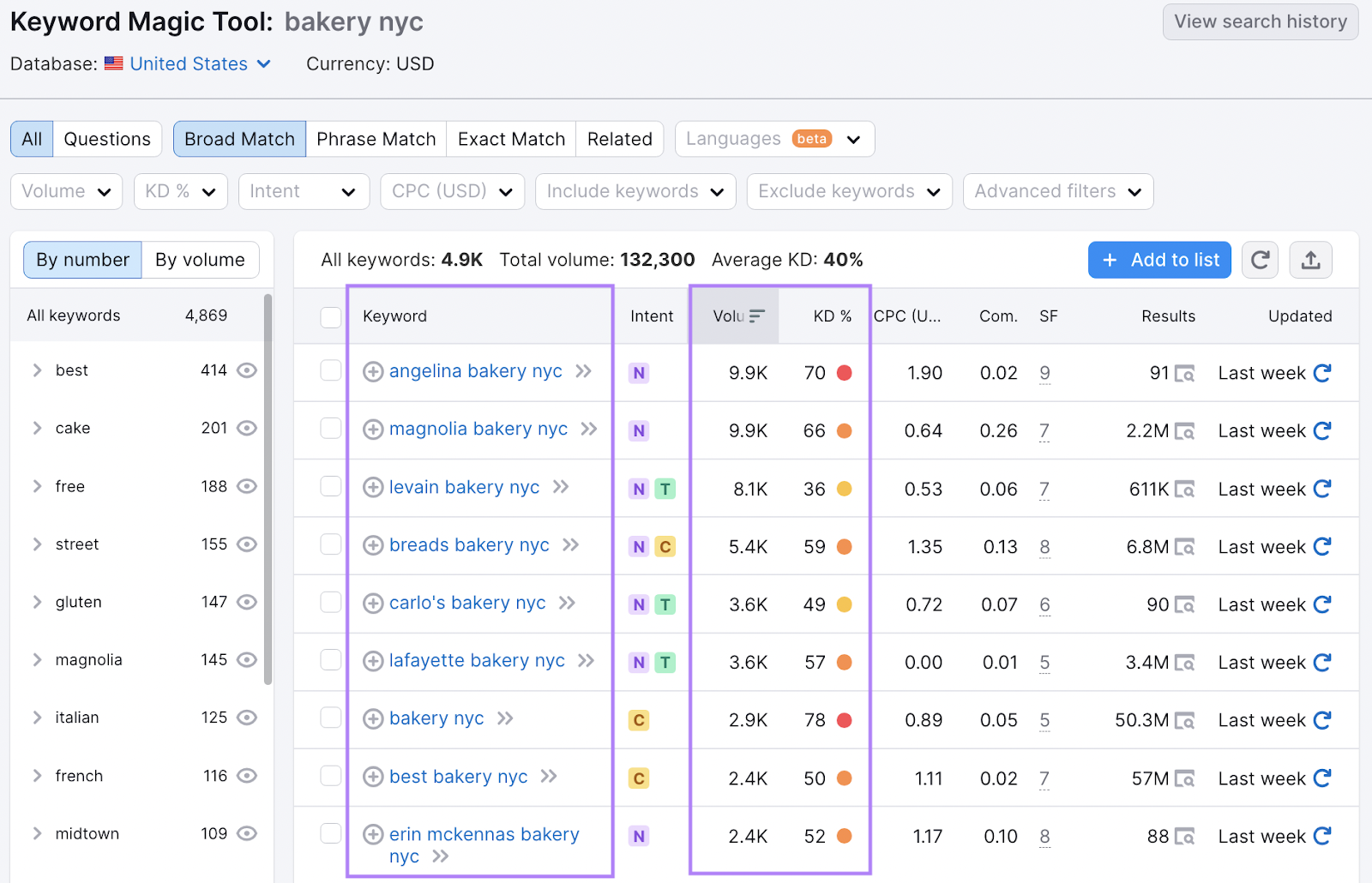1372x883 pixels.
Task: Click the double-arrow icon next to levain bakery nyc
Action: (561, 487)
